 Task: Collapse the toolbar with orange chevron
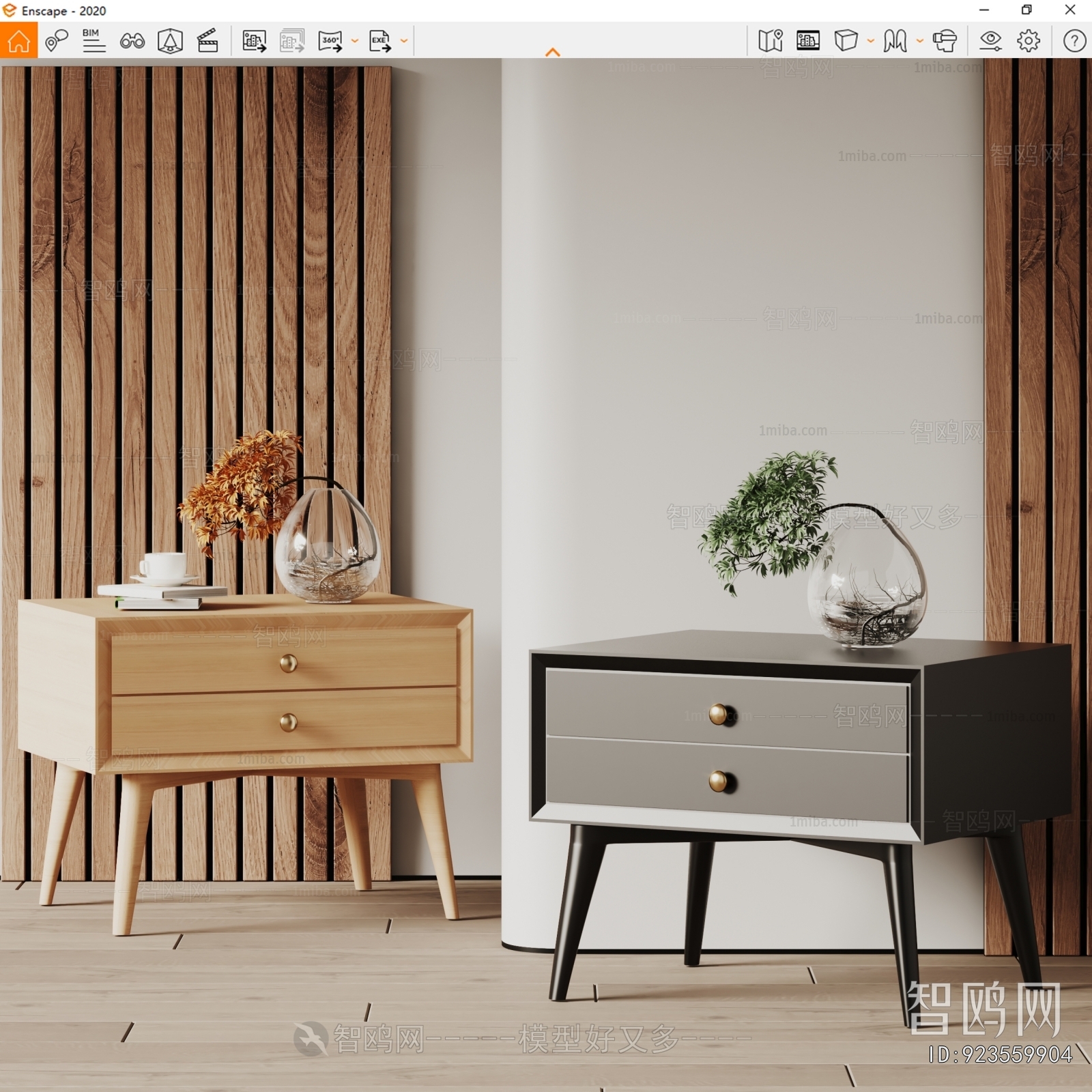point(553,52)
